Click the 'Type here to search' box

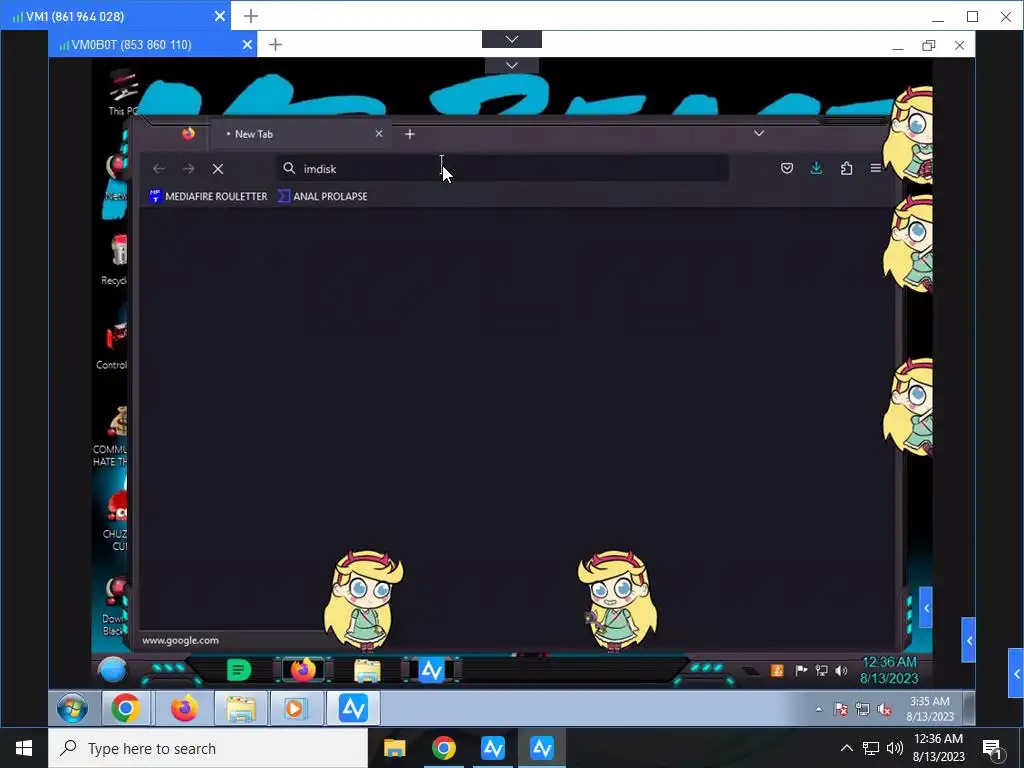pyautogui.click(x=208, y=748)
